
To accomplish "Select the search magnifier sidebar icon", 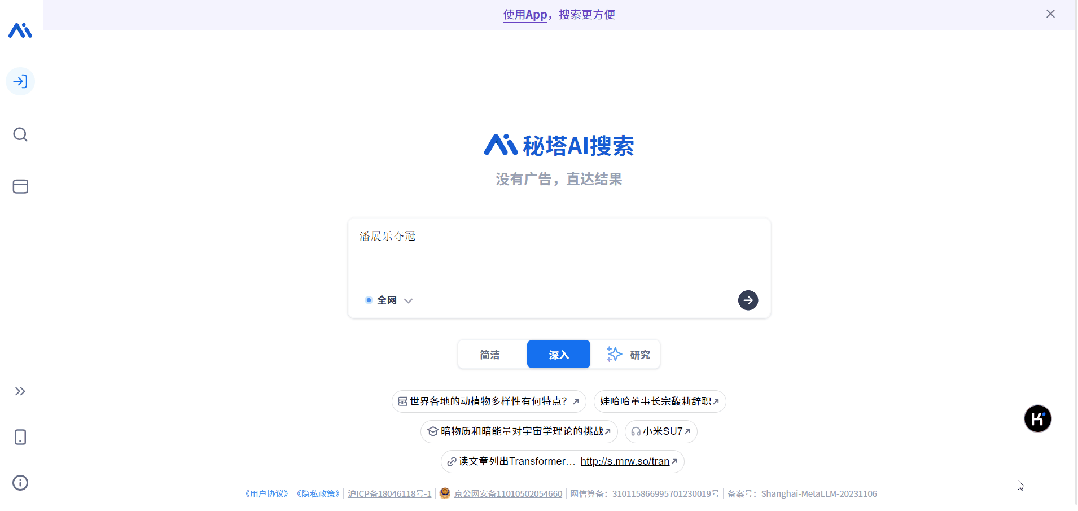I will [21, 134].
